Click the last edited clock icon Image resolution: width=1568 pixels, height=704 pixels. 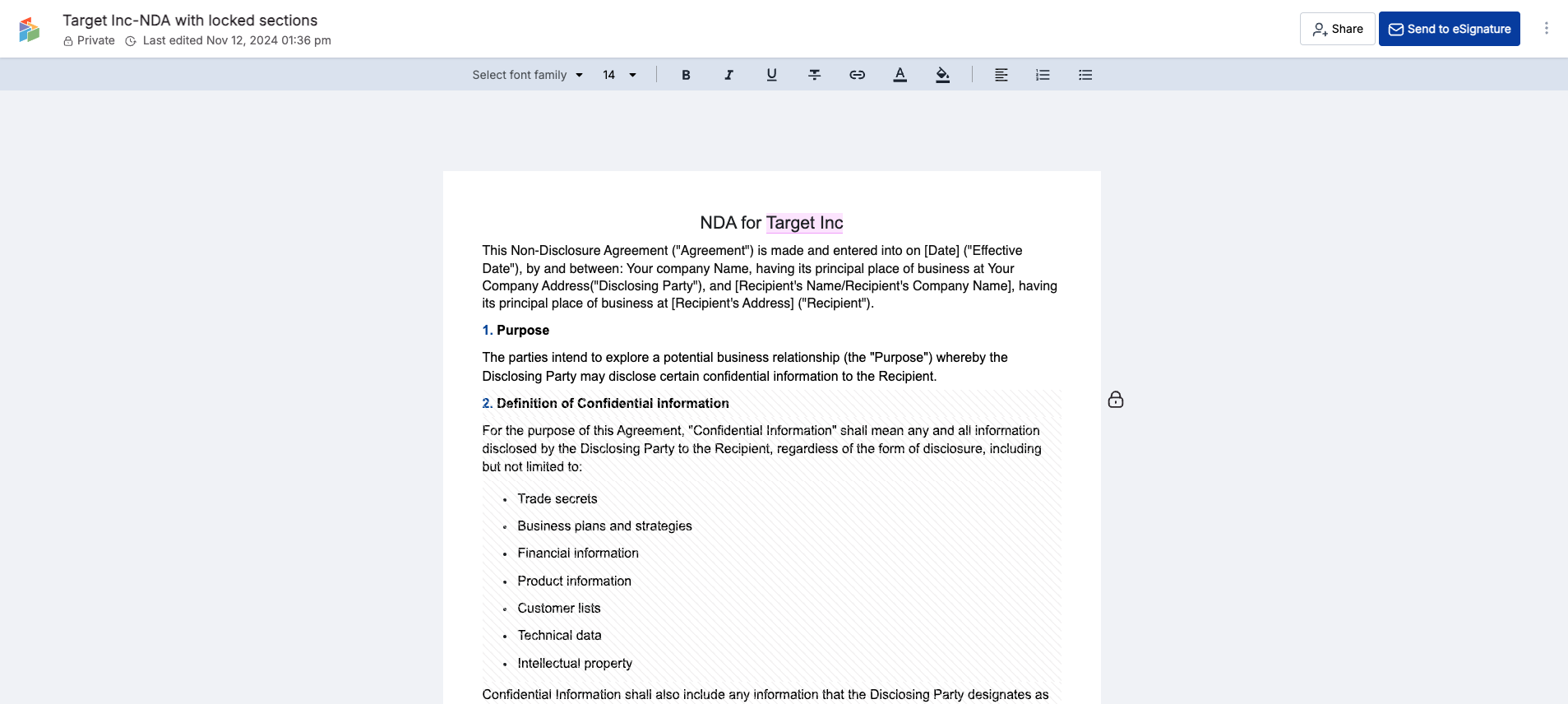[x=131, y=41]
